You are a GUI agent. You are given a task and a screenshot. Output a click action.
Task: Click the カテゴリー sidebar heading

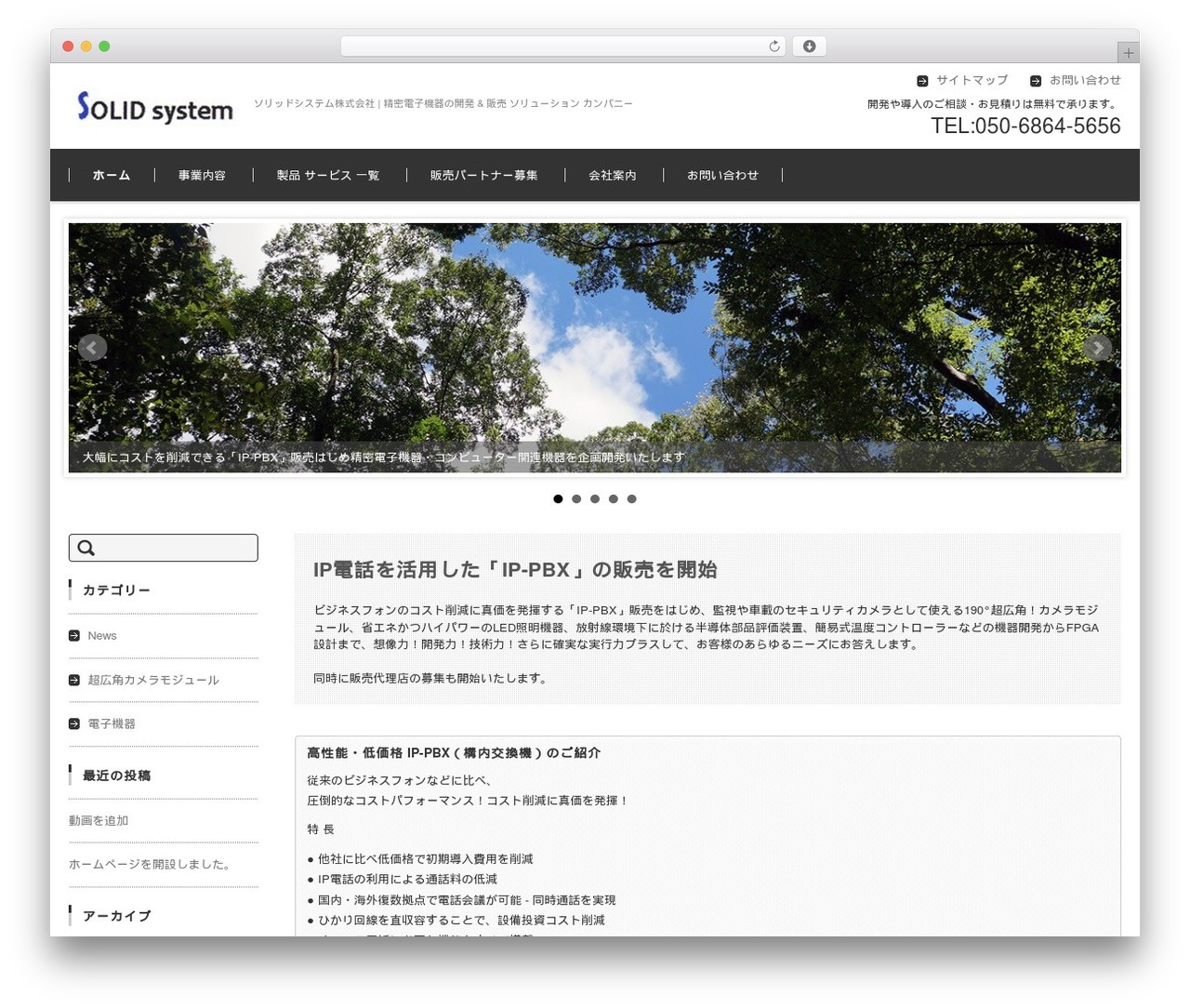[116, 590]
